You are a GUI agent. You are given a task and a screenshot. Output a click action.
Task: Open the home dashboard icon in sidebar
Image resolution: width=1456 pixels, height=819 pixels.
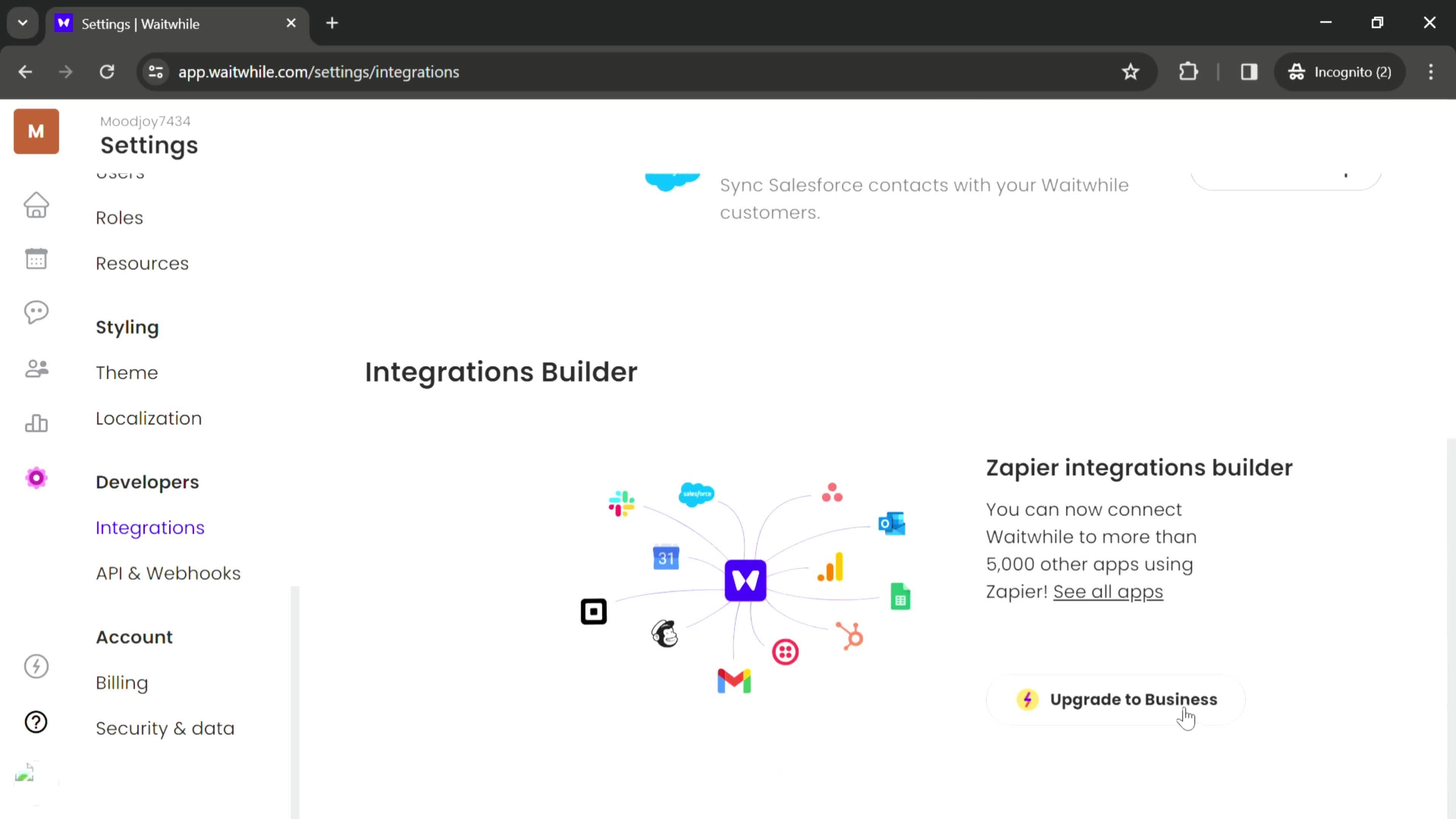[x=36, y=205]
